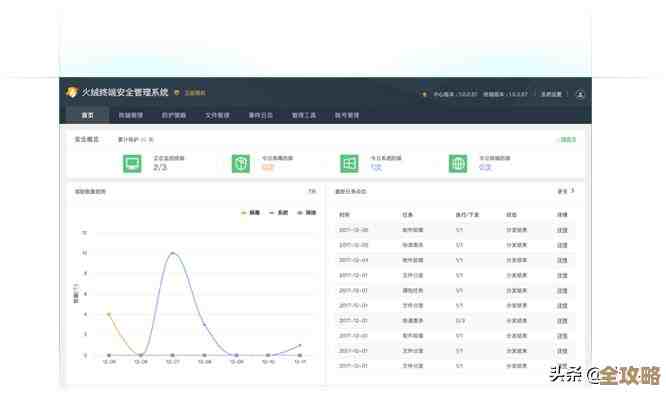Open the 管理工具 tab

(304, 115)
